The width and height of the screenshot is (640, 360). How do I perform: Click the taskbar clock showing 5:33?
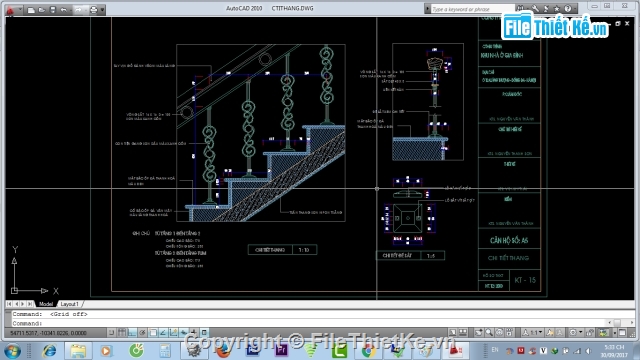coord(614,351)
